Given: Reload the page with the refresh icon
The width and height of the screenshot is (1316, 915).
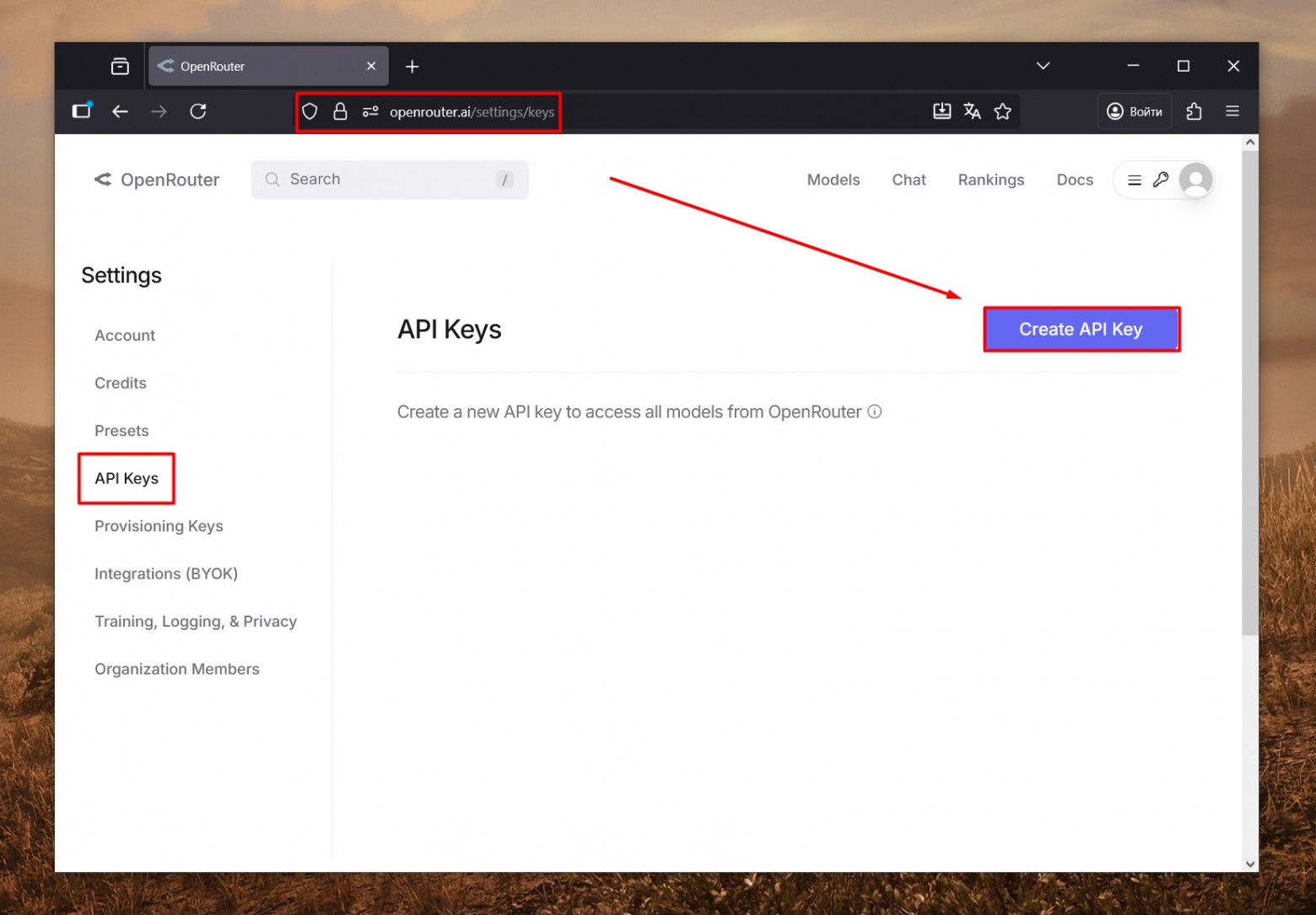Looking at the screenshot, I should coord(198,110).
